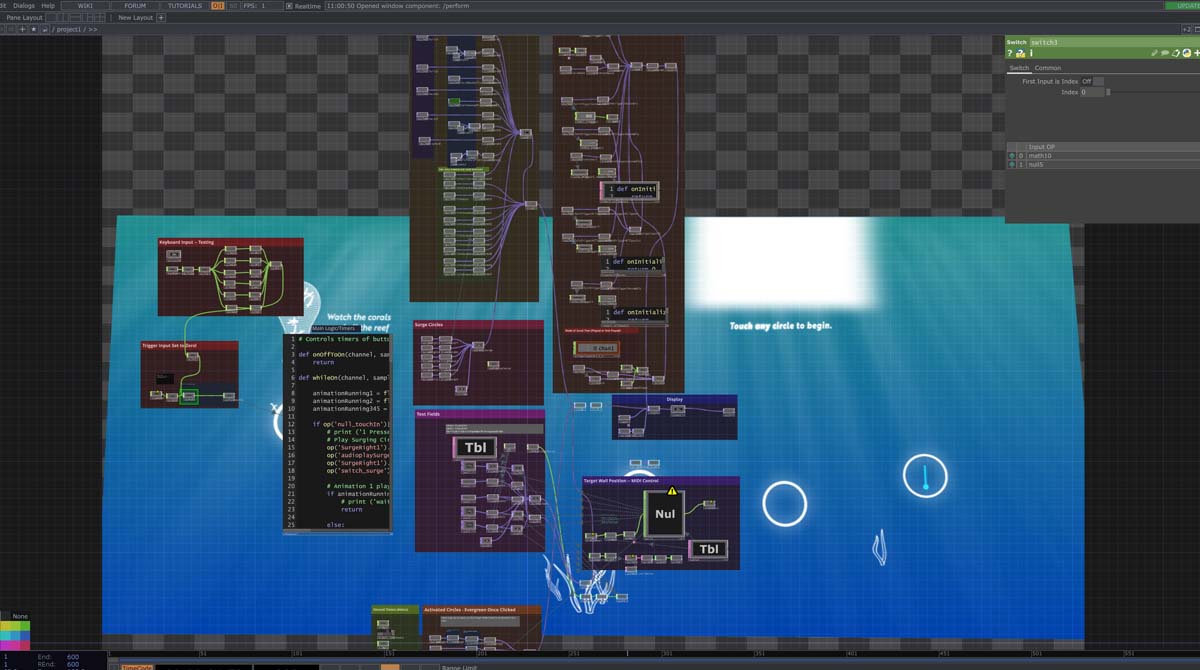Screen dimensions: 1200x670
Task: Toggle the orange O|I power button
Action: 217,6
